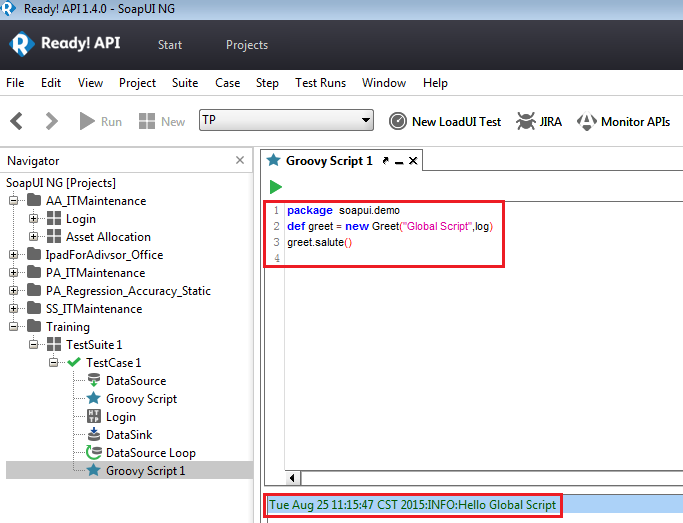Open the TP environment dropdown

tap(286, 120)
